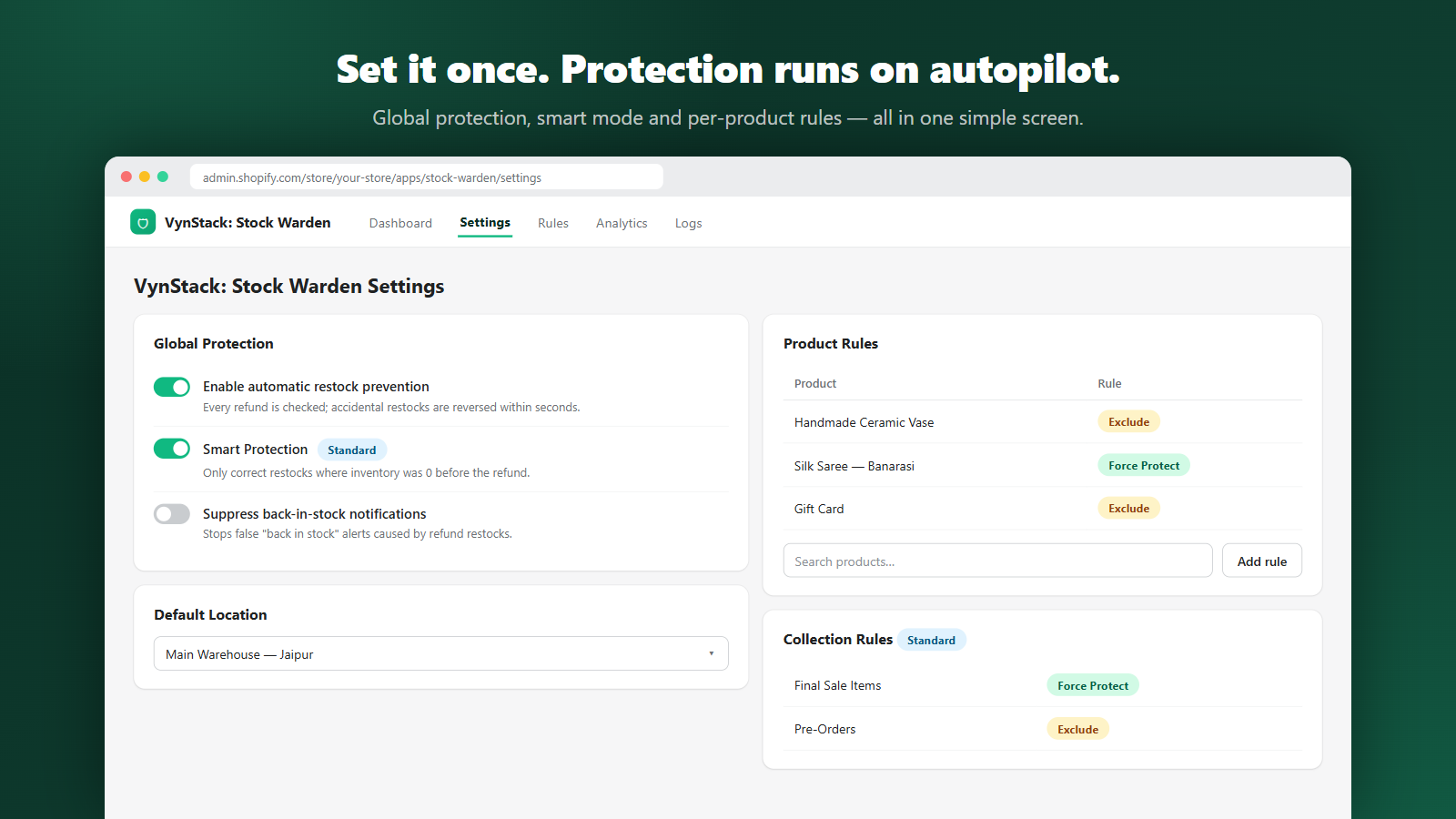
Task: Toggle Enable automatic restock prevention switch
Action: (172, 388)
